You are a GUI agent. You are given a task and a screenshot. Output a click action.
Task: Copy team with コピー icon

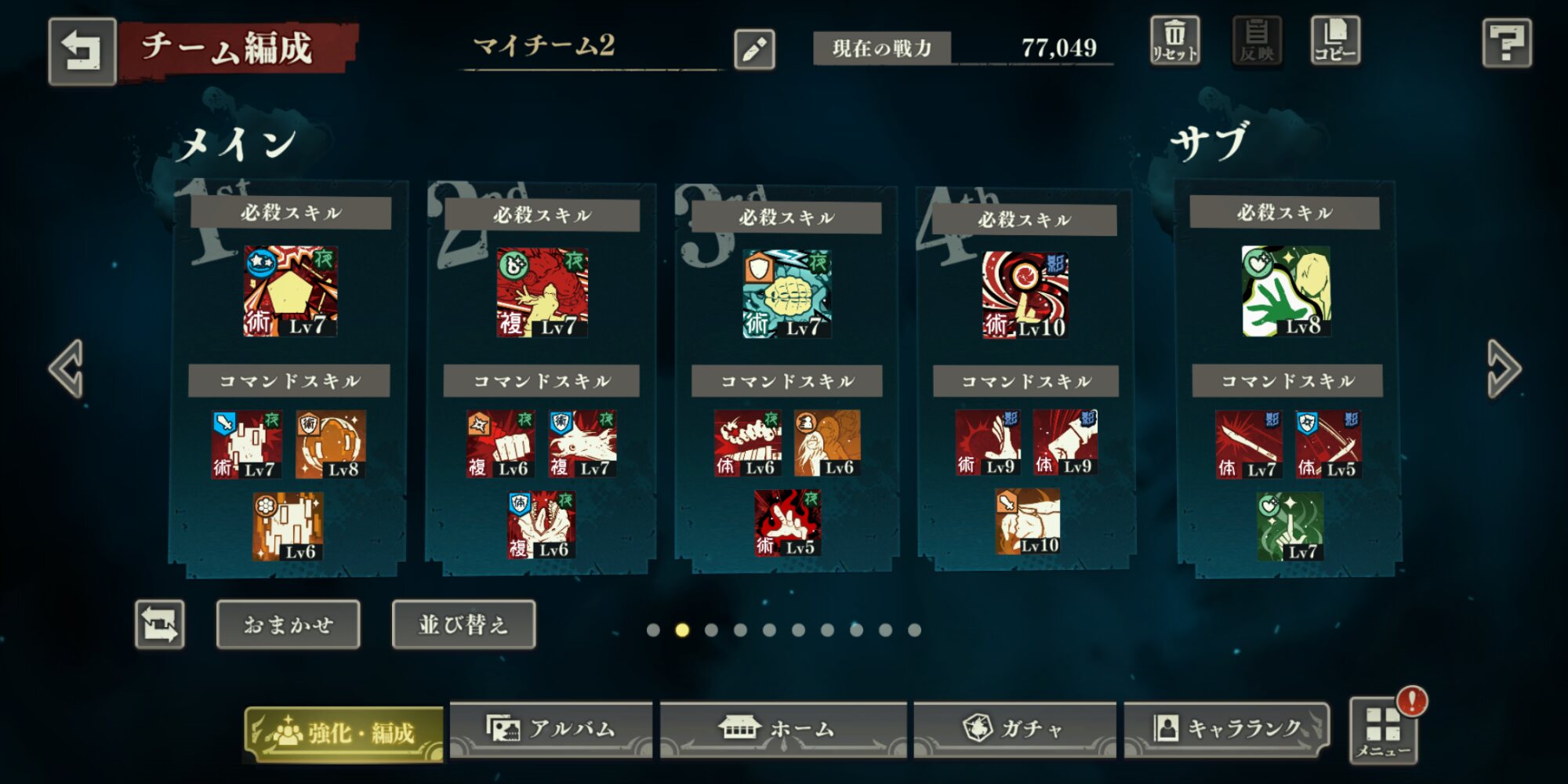(x=1334, y=41)
